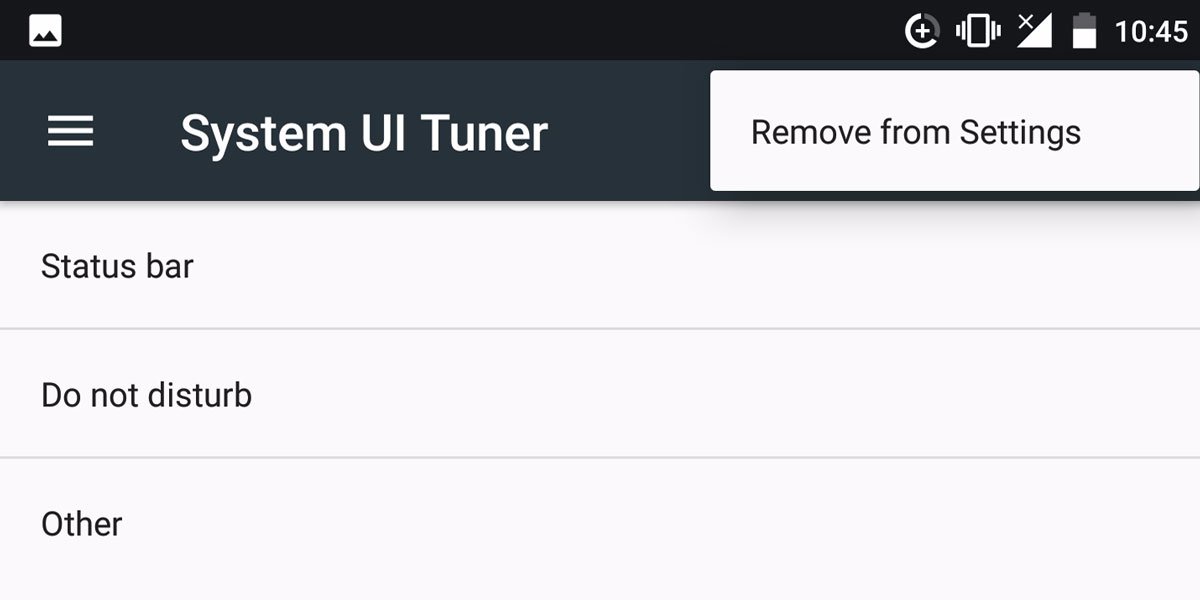
Task: Click the System UI Tuner title text
Action: pyautogui.click(x=364, y=133)
